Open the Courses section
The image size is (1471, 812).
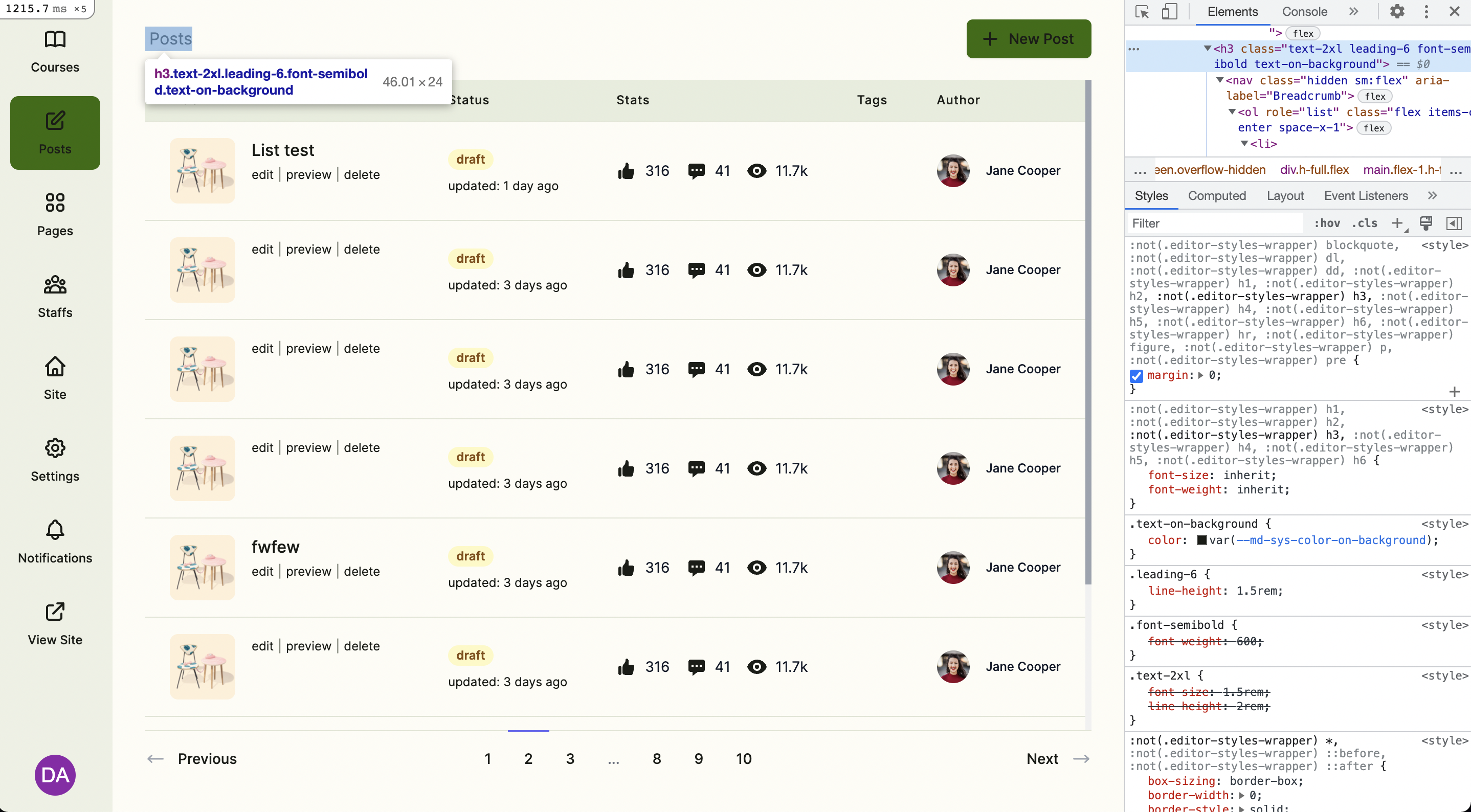(55, 52)
